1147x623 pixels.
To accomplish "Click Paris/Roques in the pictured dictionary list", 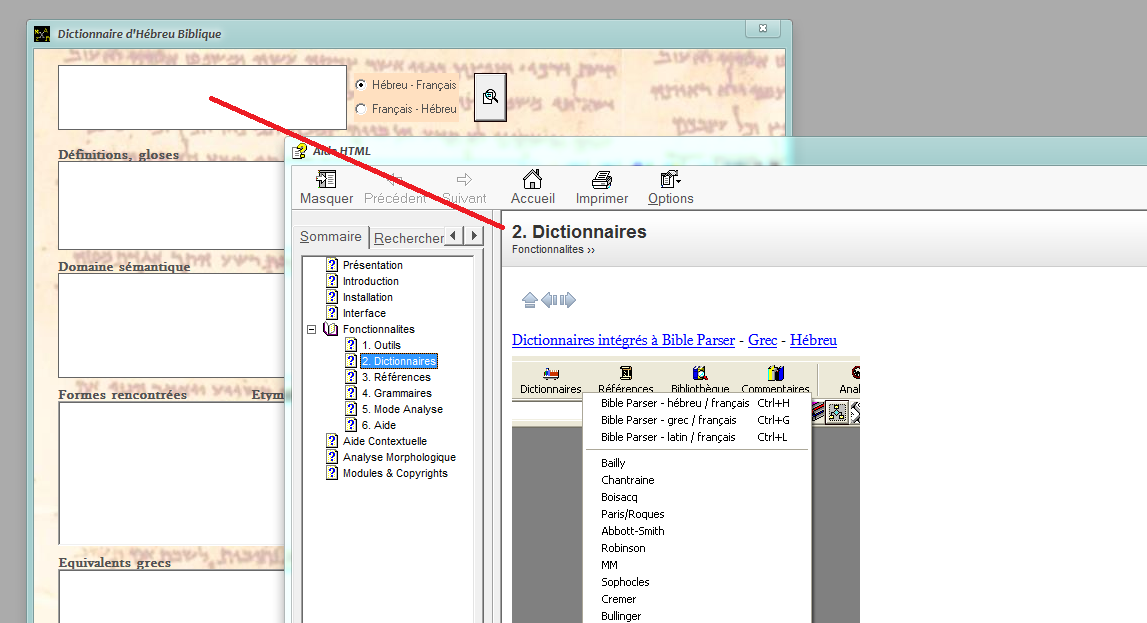I will point(633,514).
